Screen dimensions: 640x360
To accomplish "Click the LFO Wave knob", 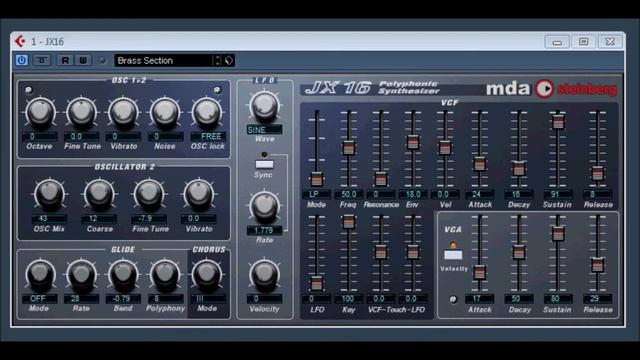I will click(264, 106).
